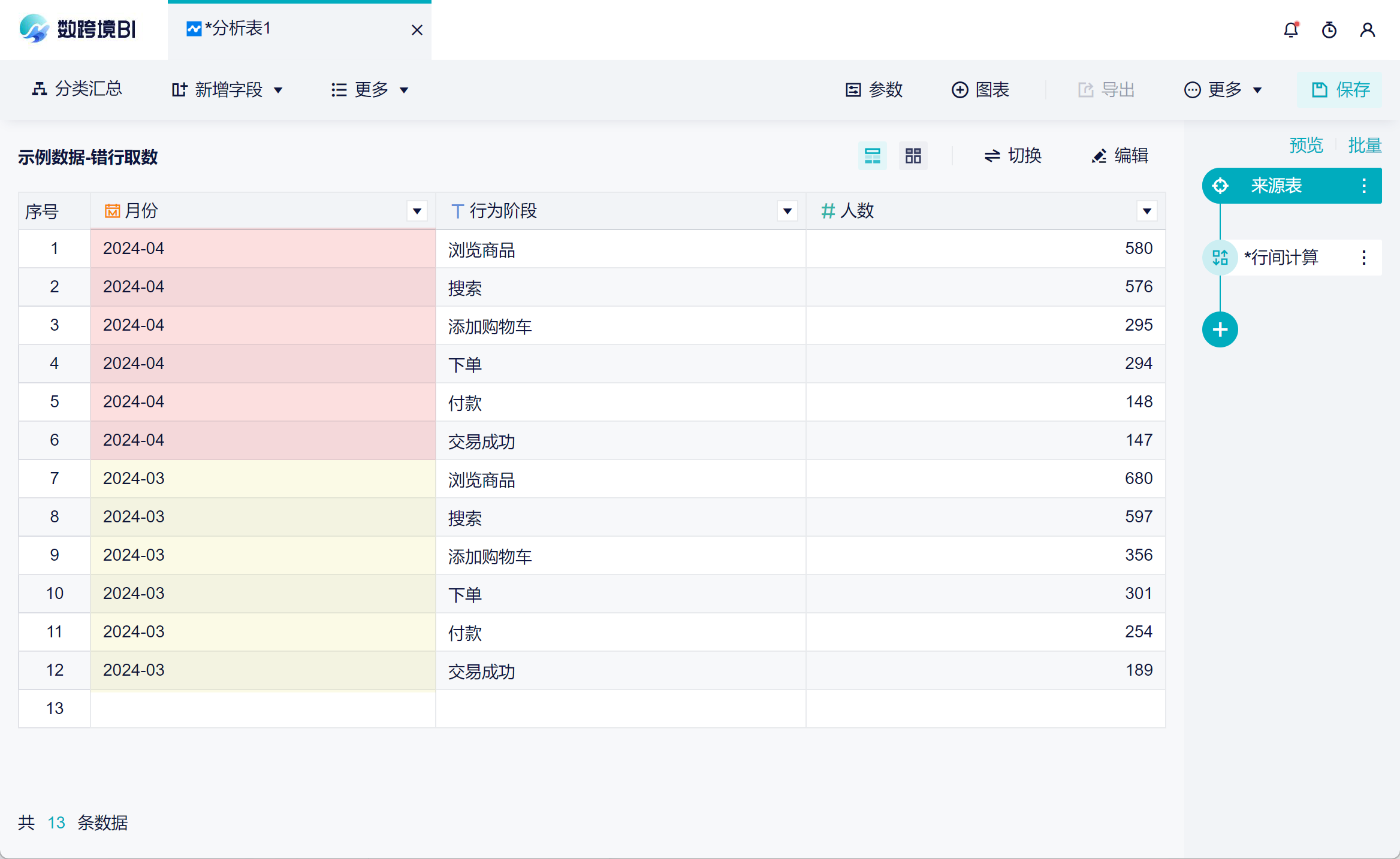1400x859 pixels.
Task: Switch to table list view
Action: (x=873, y=156)
